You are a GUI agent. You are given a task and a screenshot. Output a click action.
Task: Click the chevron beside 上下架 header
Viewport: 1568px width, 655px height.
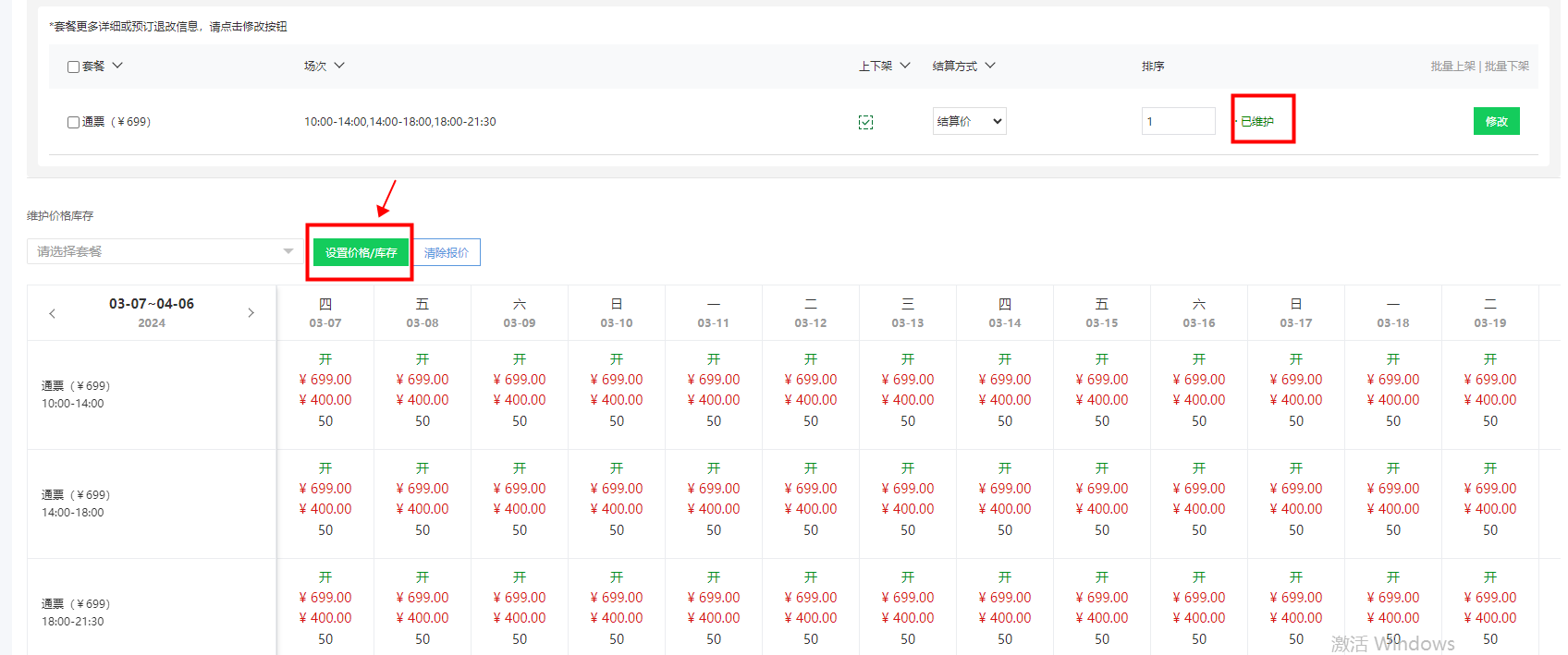click(905, 66)
